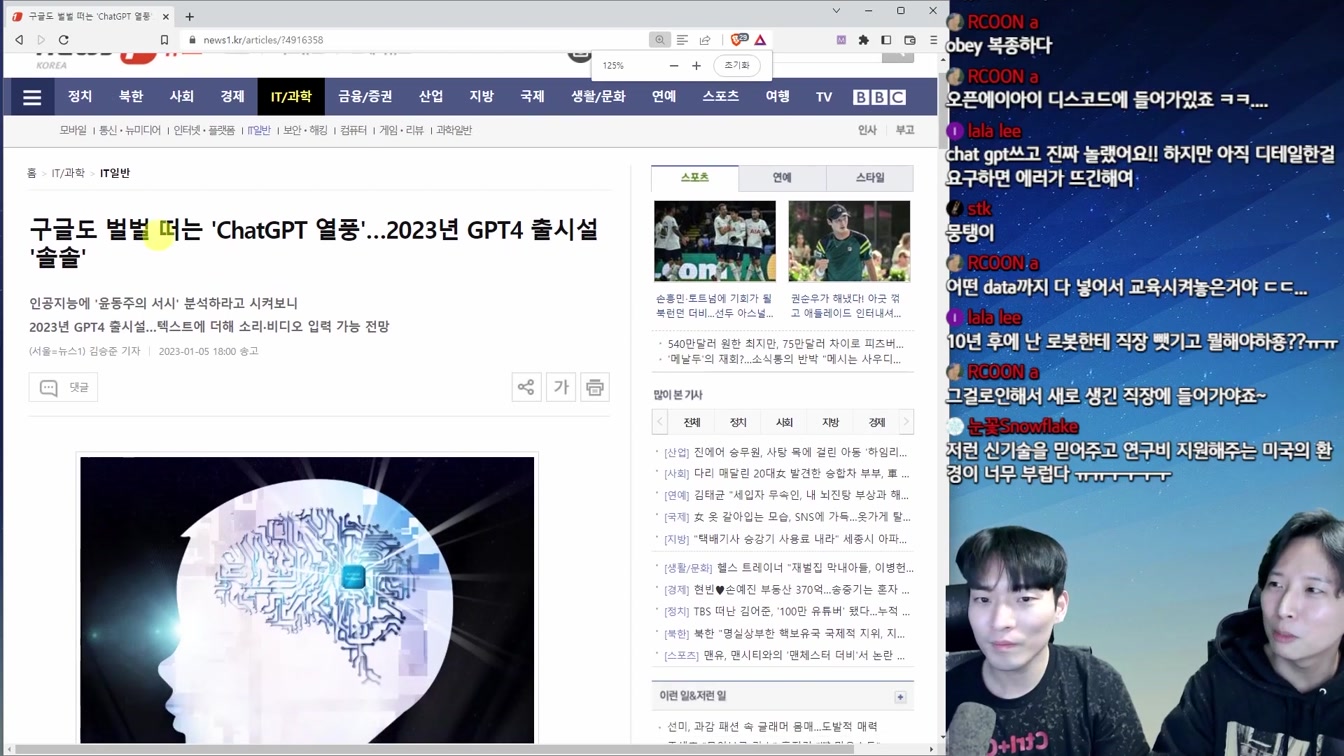This screenshot has height=756, width=1344.
Task: Click IT일반 in the breadcrumb
Action: pos(115,173)
